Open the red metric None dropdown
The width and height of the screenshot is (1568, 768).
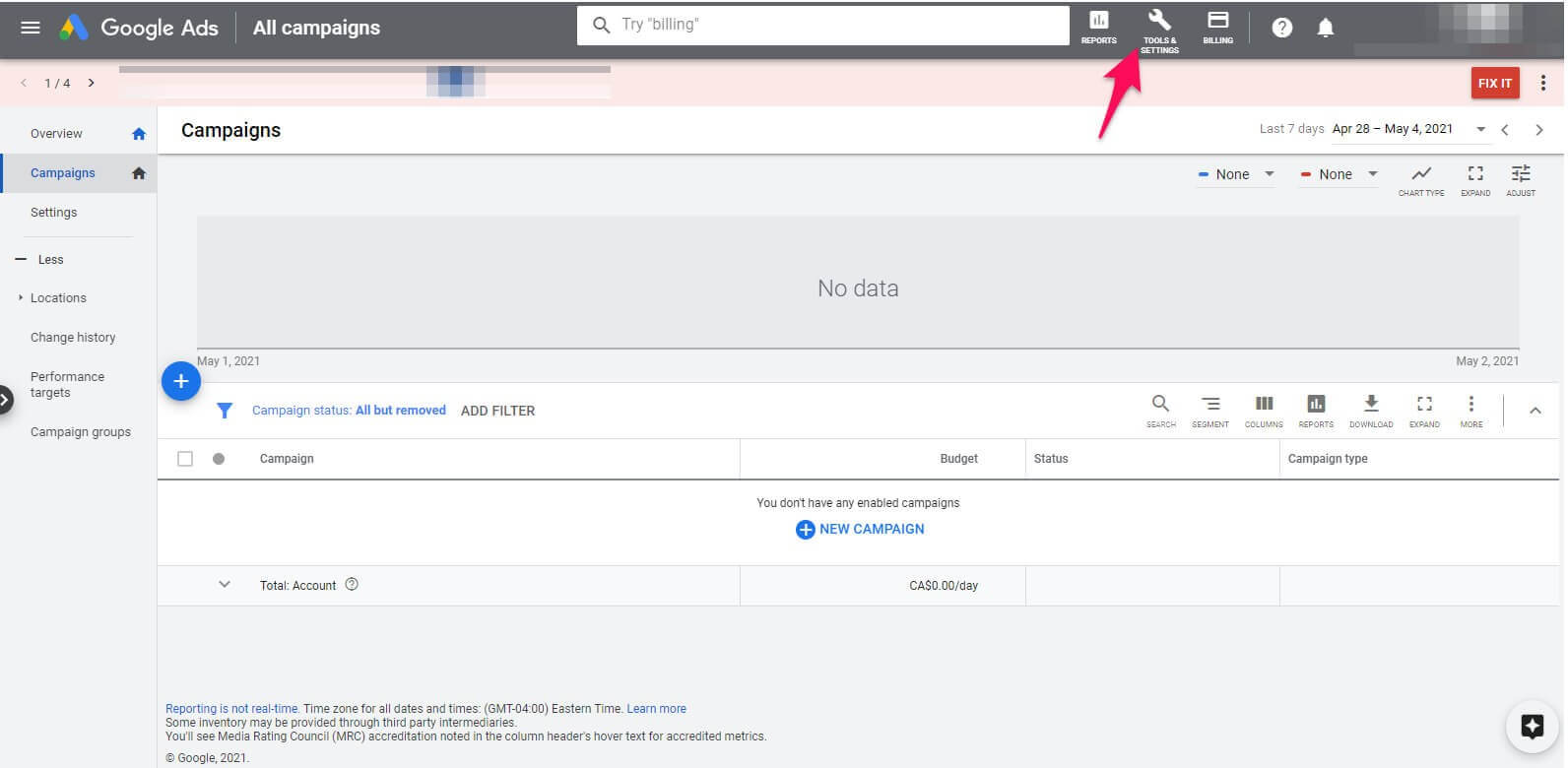pyautogui.click(x=1339, y=174)
